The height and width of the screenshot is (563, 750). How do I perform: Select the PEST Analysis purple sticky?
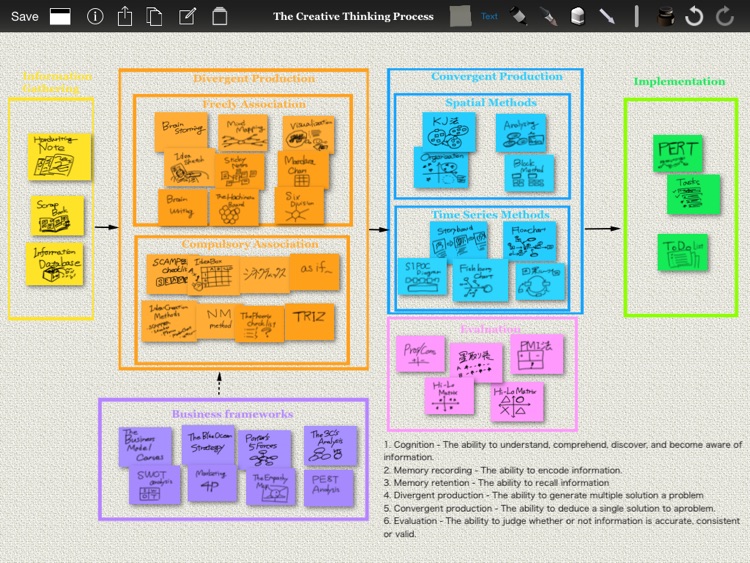point(329,487)
